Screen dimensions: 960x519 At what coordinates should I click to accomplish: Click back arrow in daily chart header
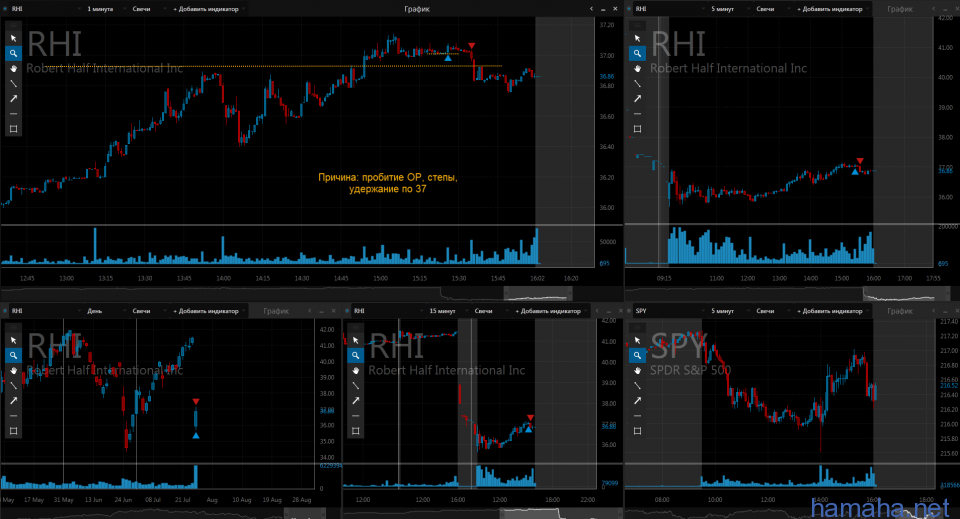tap(310, 311)
